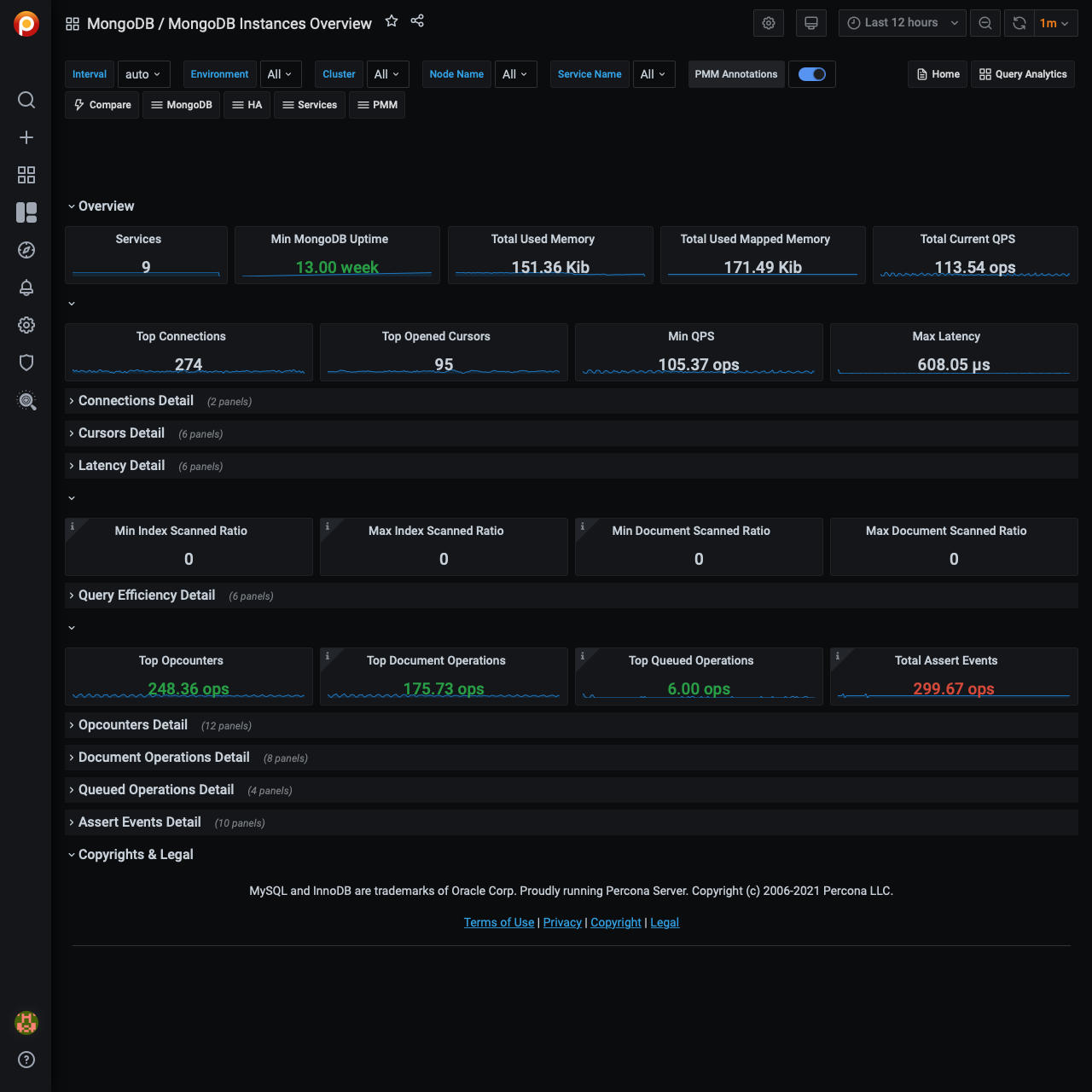This screenshot has height=1092, width=1092.
Task: Open the Terms of Use link
Action: pyautogui.click(x=498, y=922)
